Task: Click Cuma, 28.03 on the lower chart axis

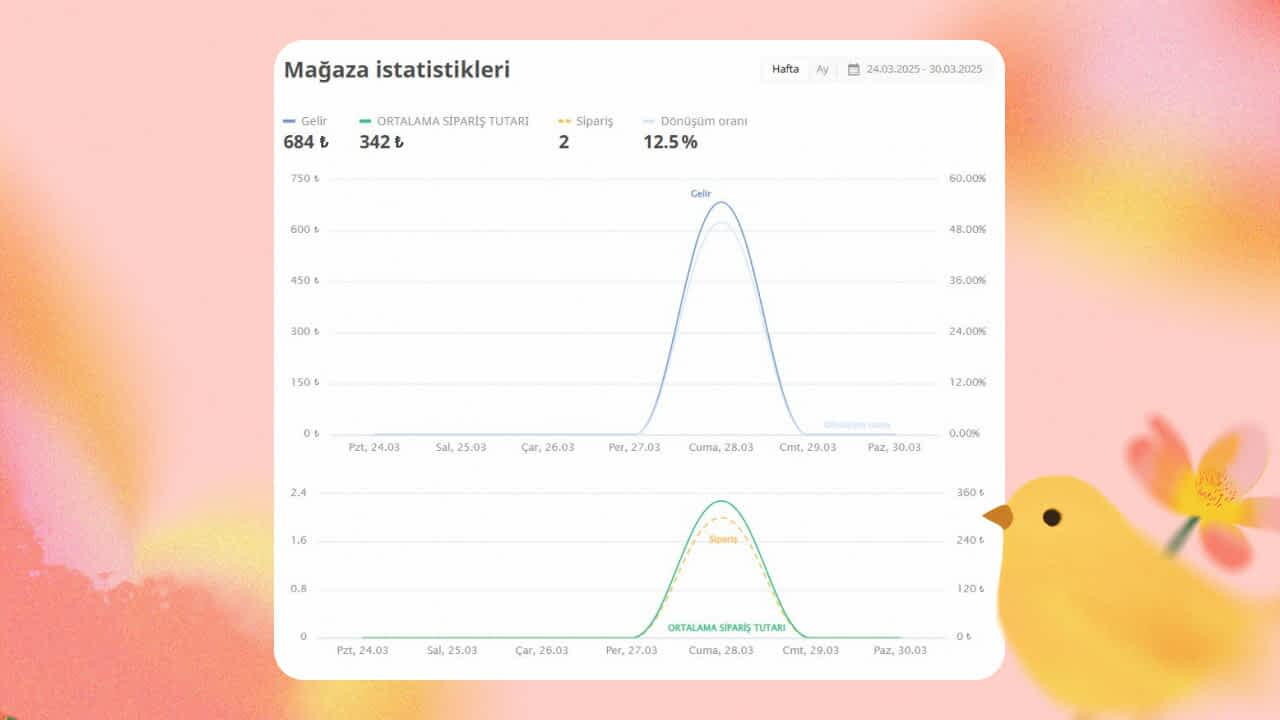Action: pos(721,650)
